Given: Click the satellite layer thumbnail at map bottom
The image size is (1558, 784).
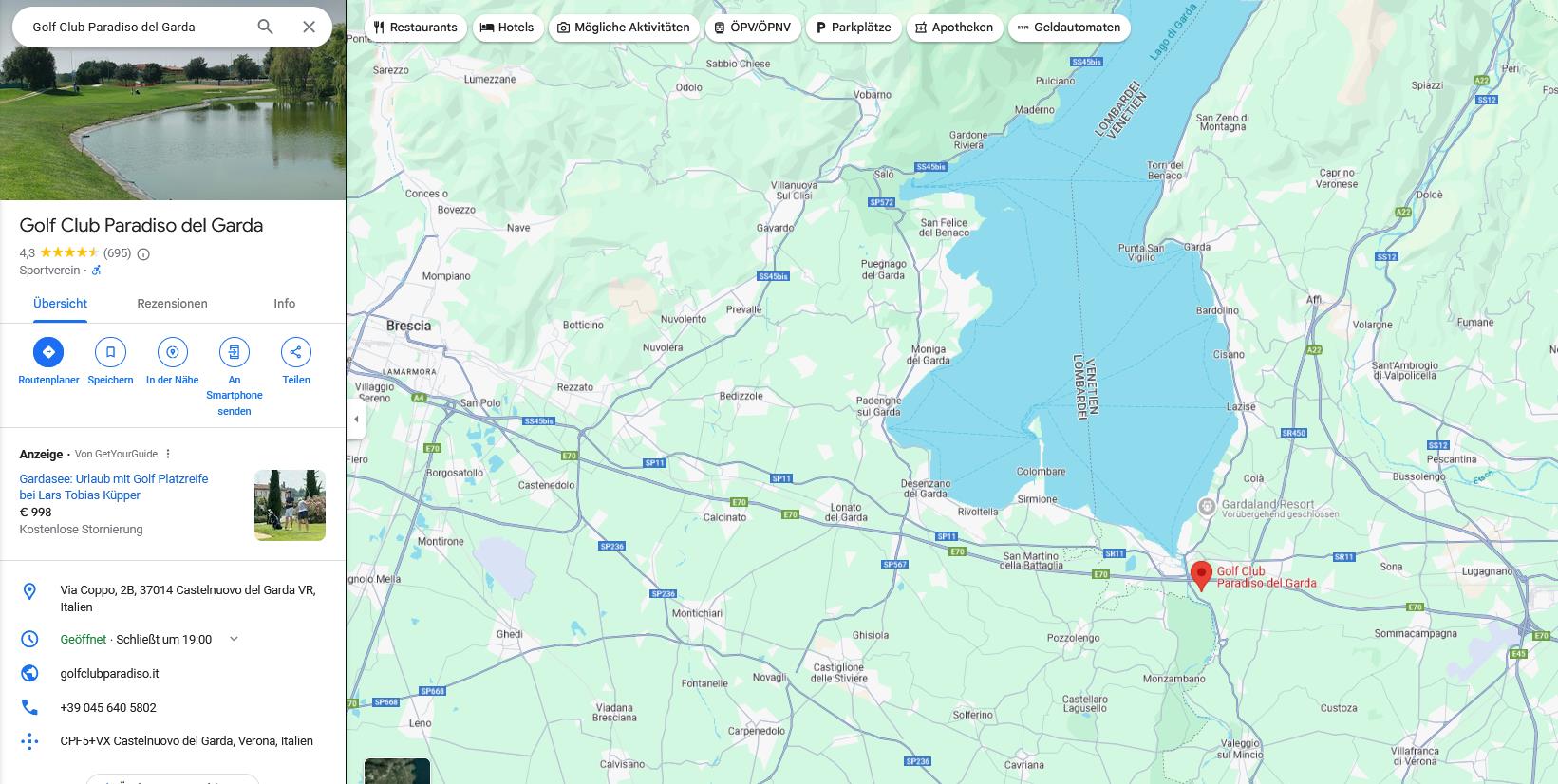Looking at the screenshot, I should coord(397,771).
